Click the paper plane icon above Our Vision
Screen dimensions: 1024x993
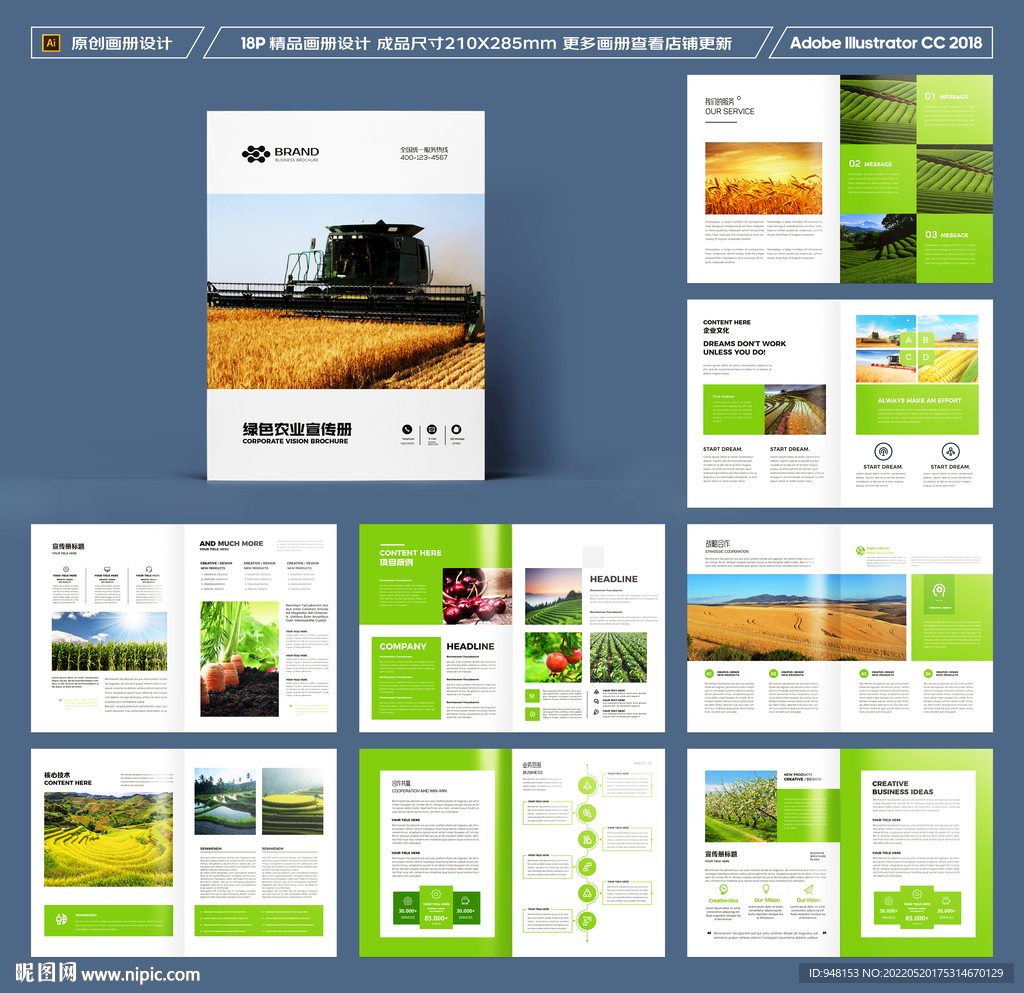(808, 889)
